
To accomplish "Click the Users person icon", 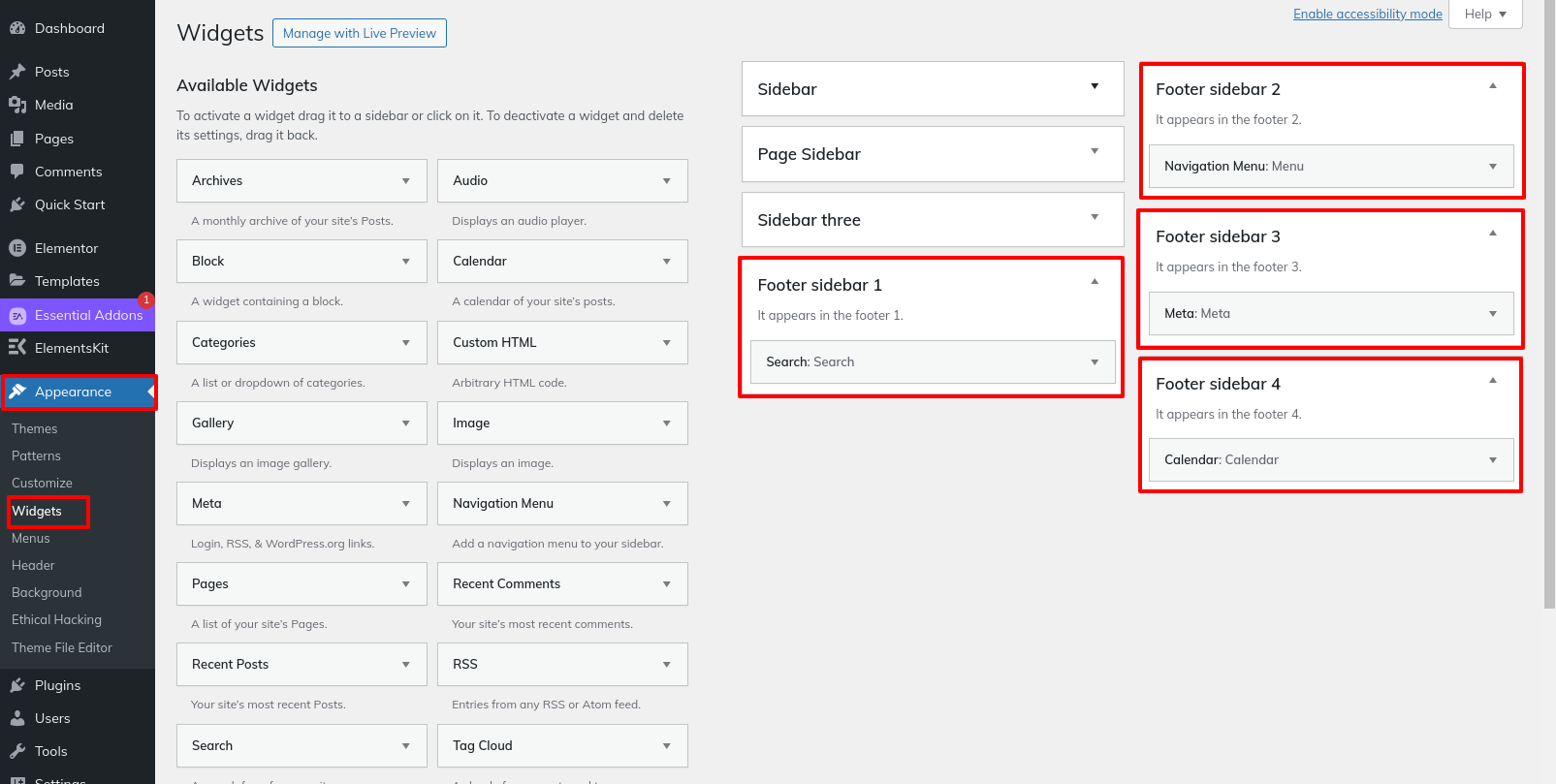I will pyautogui.click(x=16, y=718).
